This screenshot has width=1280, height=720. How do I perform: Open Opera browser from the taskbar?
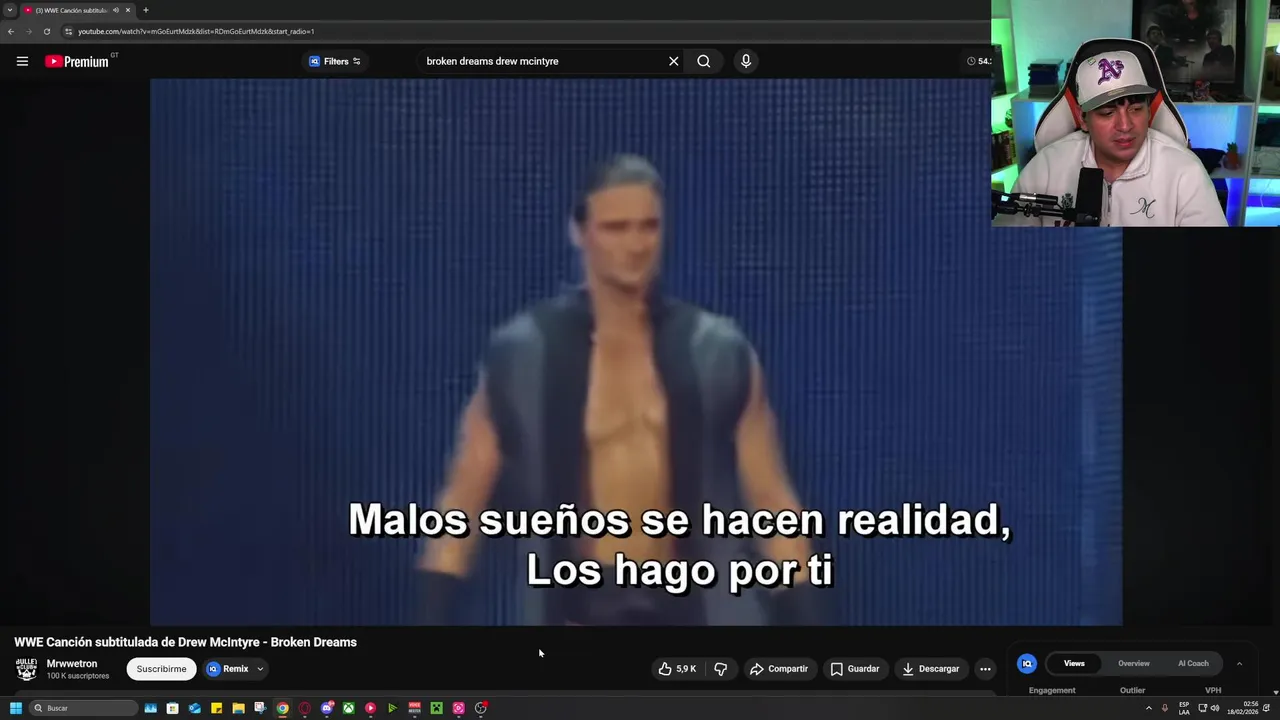(304, 708)
